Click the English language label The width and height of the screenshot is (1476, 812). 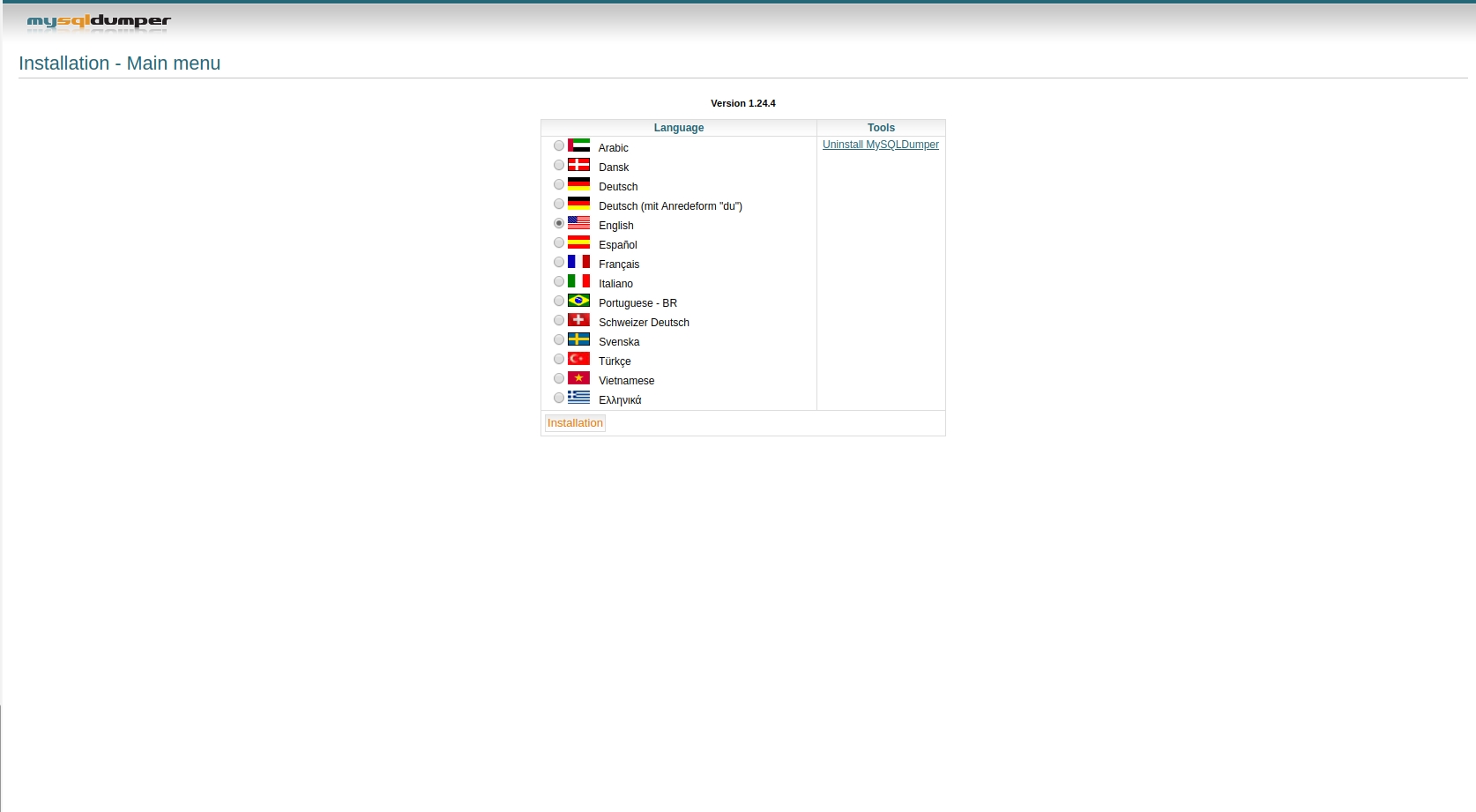(x=616, y=226)
